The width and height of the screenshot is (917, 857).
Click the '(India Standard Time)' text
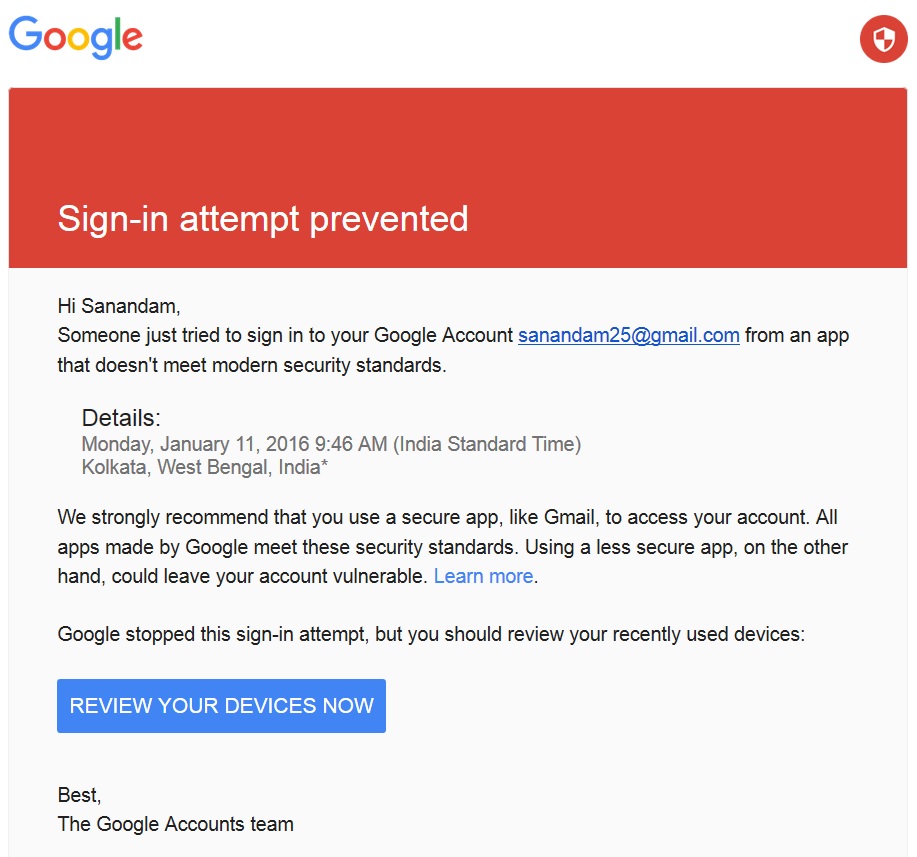tap(487, 444)
